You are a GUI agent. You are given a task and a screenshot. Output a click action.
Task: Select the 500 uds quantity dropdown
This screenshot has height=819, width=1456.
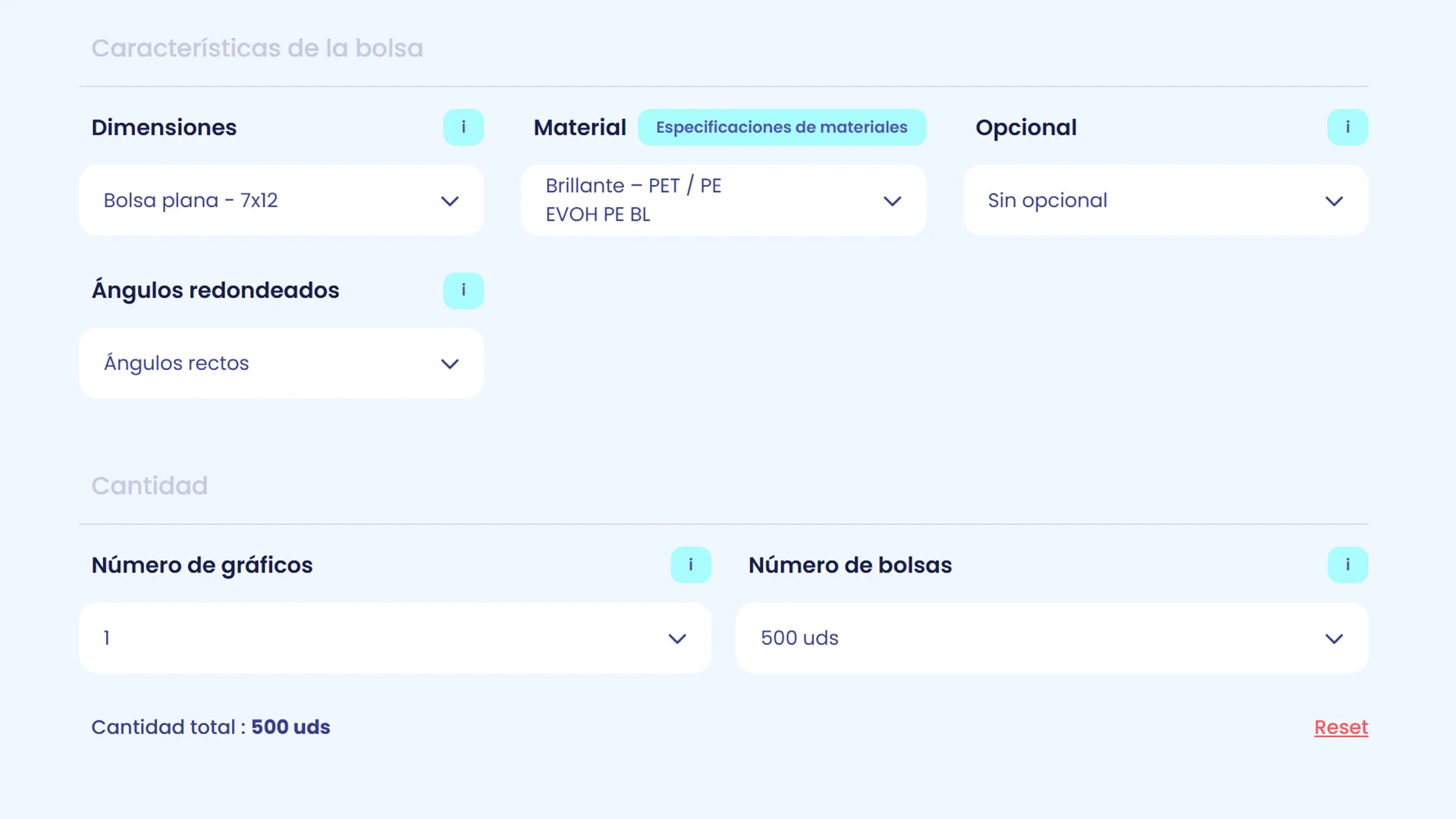[1052, 638]
